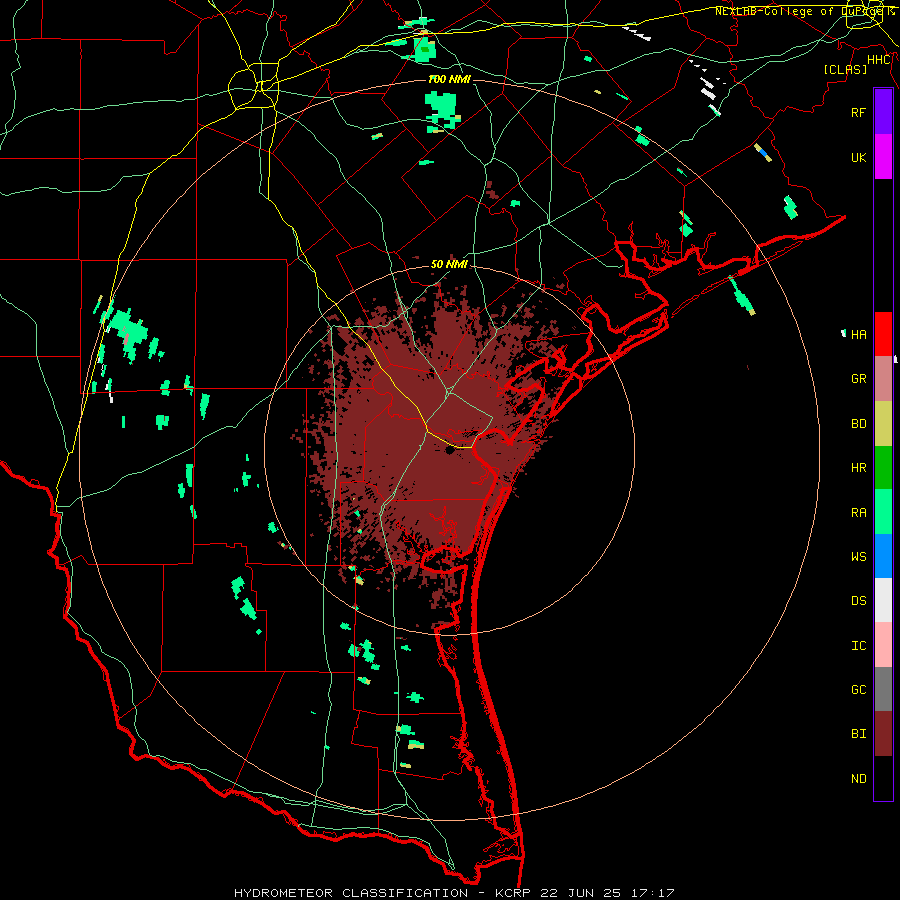Click the 'RA' legend label text
The height and width of the screenshot is (900, 900).
click(858, 512)
